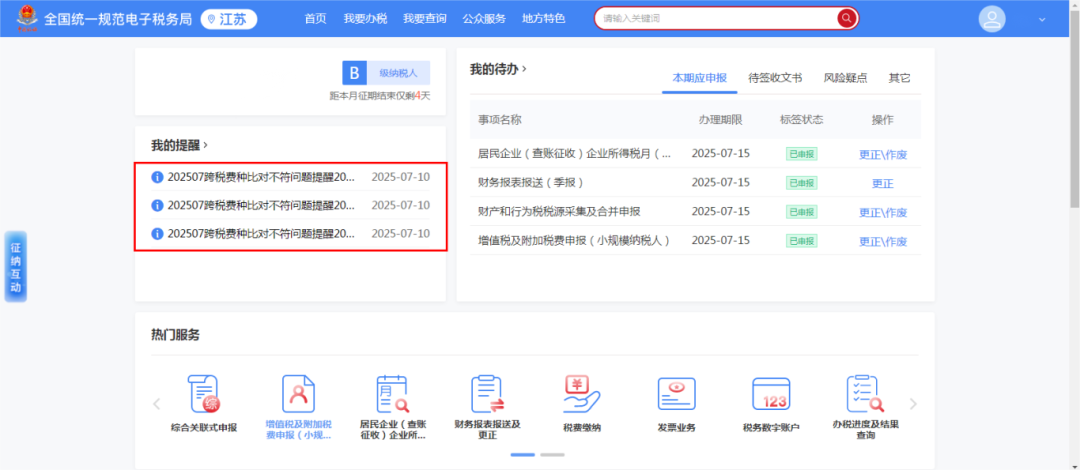Click the keyword search input field
Viewport: 1080px width, 470px height.
point(715,18)
